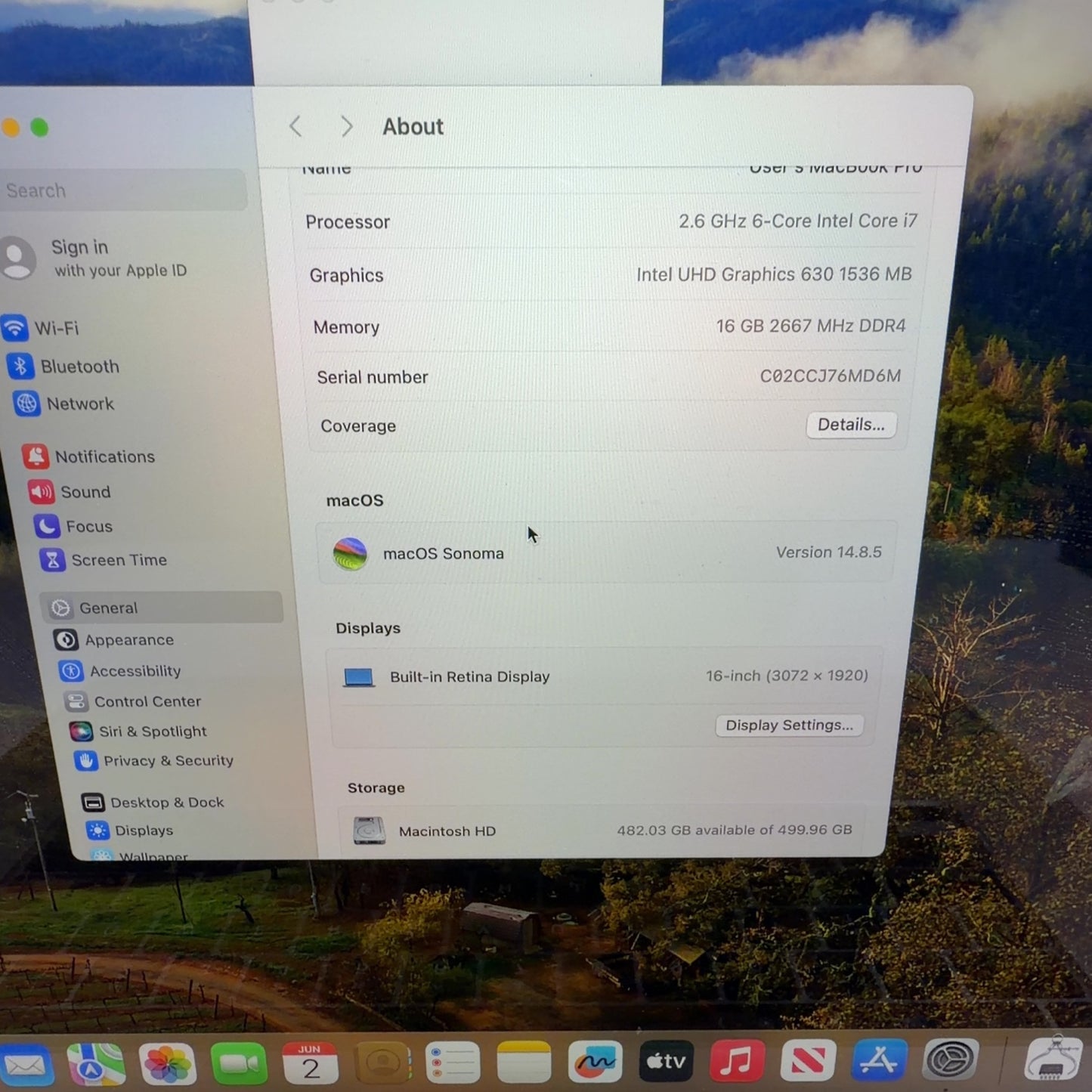Launch FaceTime from the Dock
1092x1092 pixels.
click(x=239, y=1064)
